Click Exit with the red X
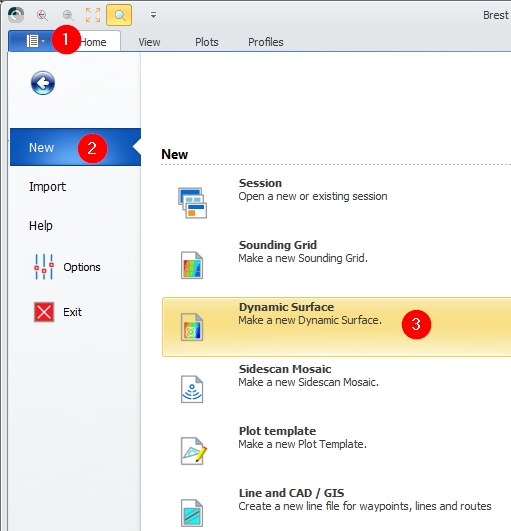This screenshot has height=531, width=511. click(58, 312)
